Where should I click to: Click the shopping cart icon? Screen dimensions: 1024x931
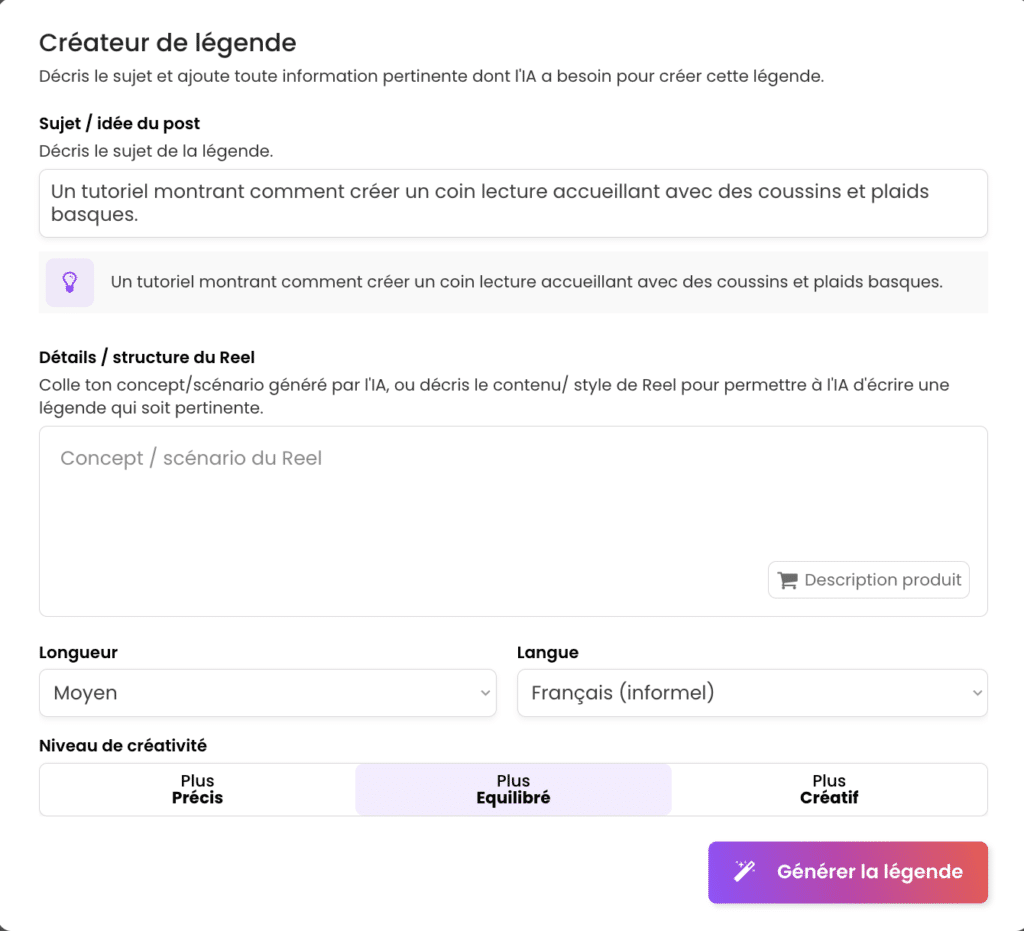[x=788, y=580]
